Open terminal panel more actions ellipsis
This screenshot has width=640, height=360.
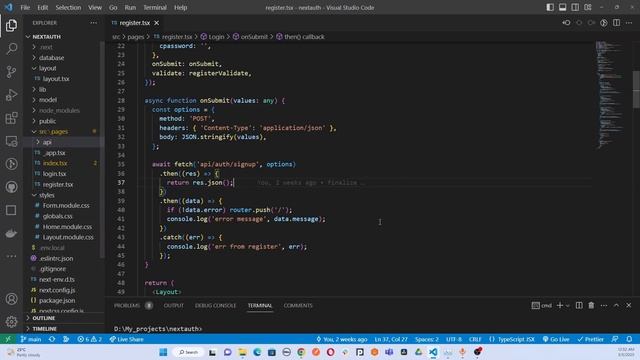click(604, 305)
